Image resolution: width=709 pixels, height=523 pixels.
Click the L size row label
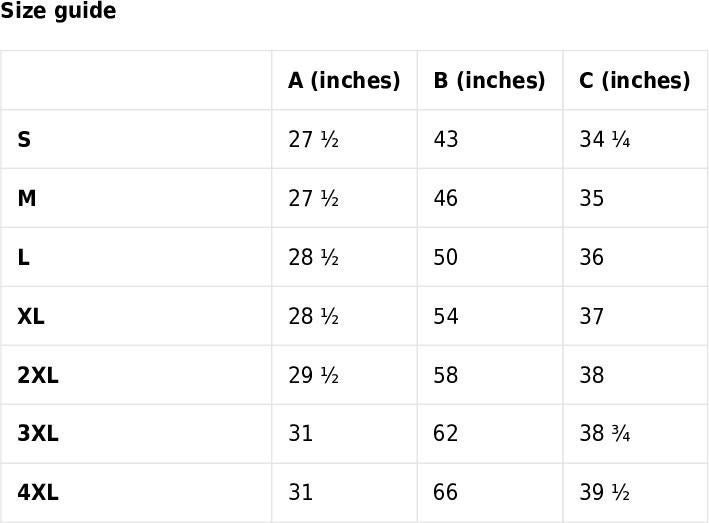[x=24, y=257]
